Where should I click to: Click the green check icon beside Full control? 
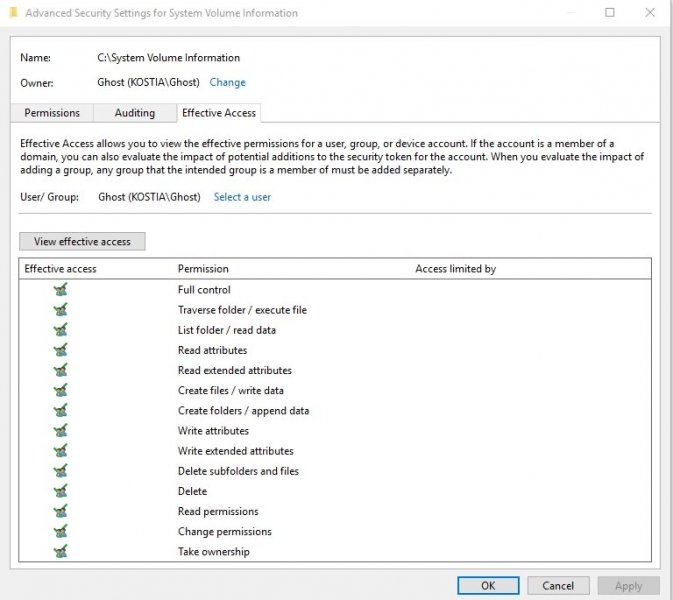(60, 290)
